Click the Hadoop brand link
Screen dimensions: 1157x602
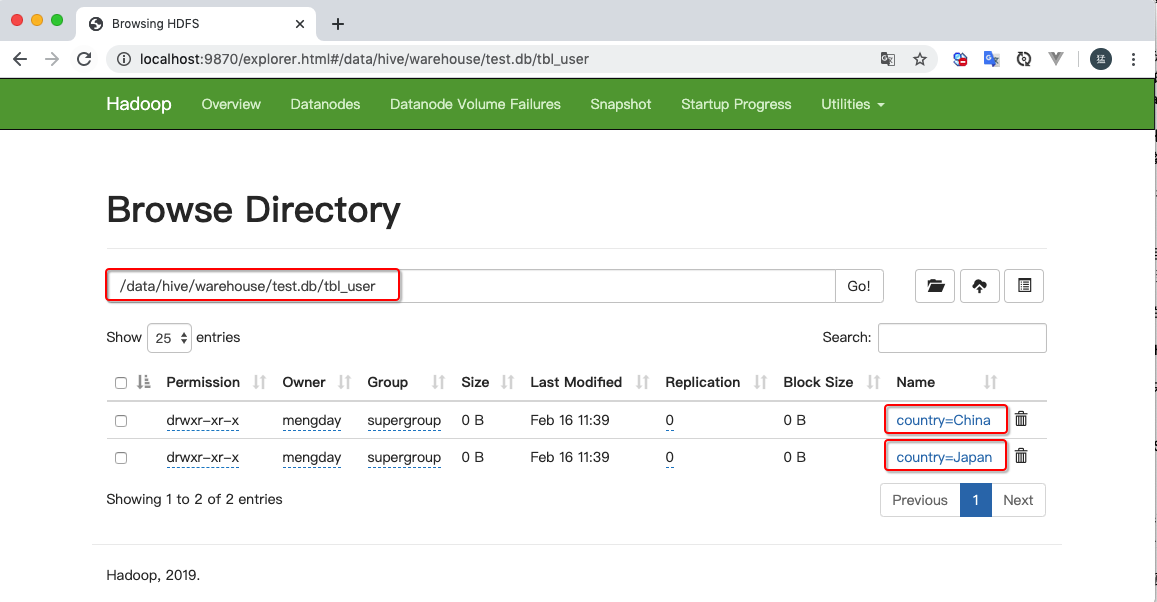[139, 104]
